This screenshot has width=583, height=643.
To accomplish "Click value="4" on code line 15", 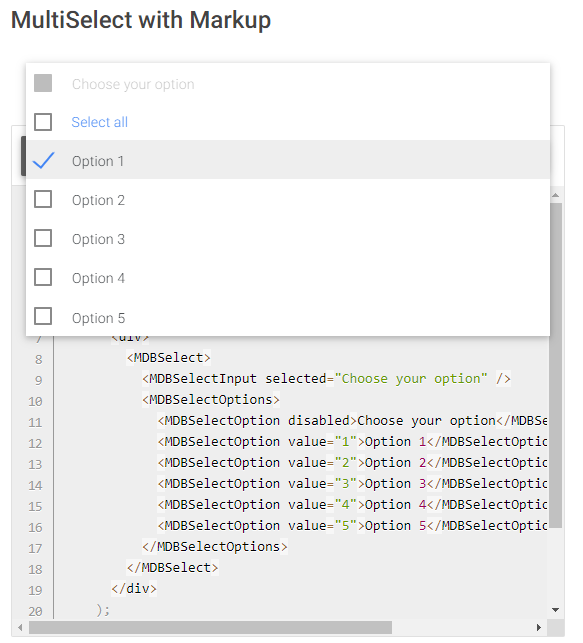I will 323,504.
